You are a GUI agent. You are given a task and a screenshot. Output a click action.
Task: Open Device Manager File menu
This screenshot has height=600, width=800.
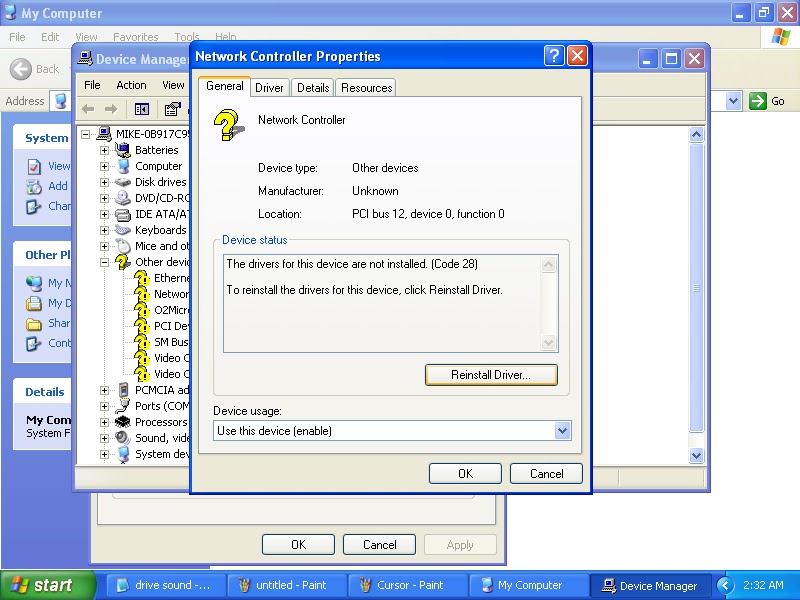(x=92, y=85)
